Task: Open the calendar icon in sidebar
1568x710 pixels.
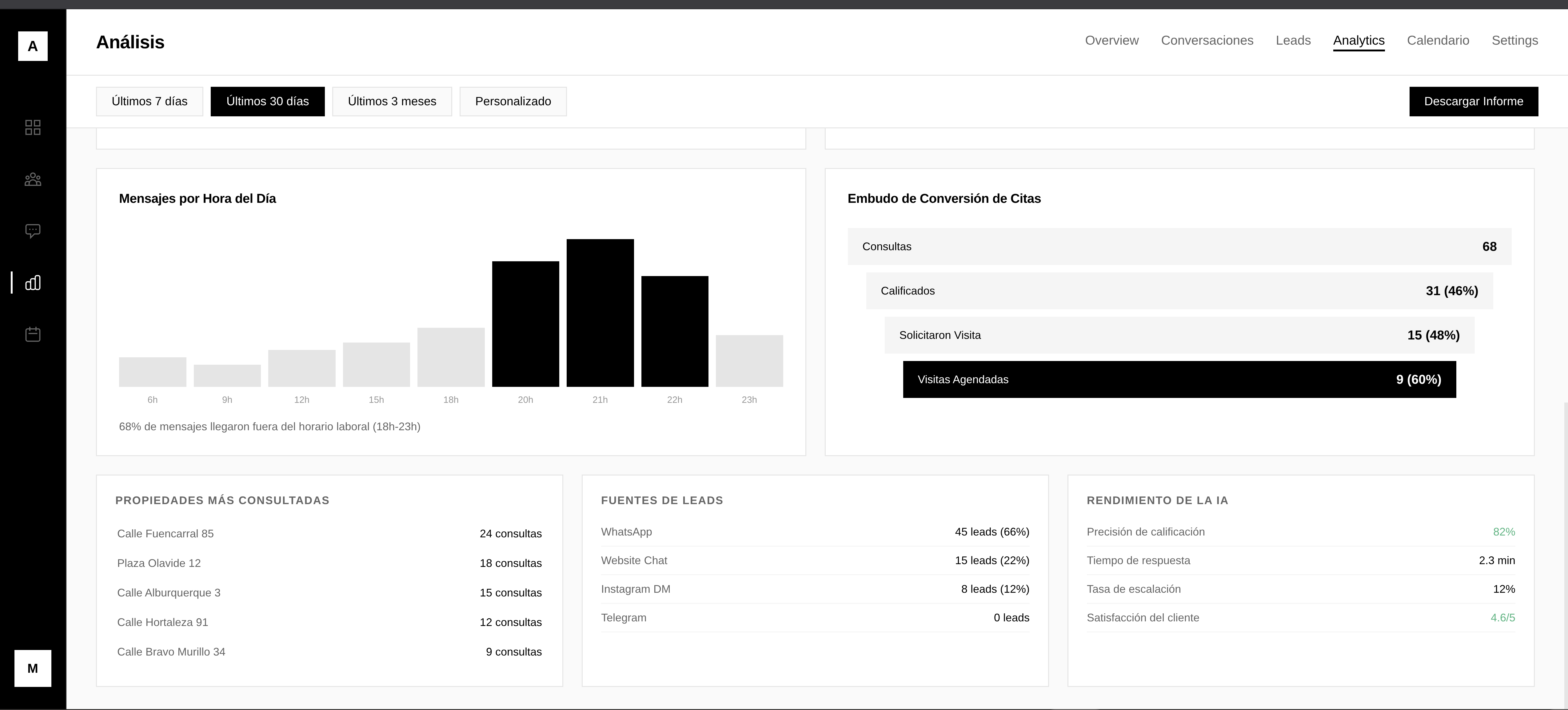Action: pos(33,334)
